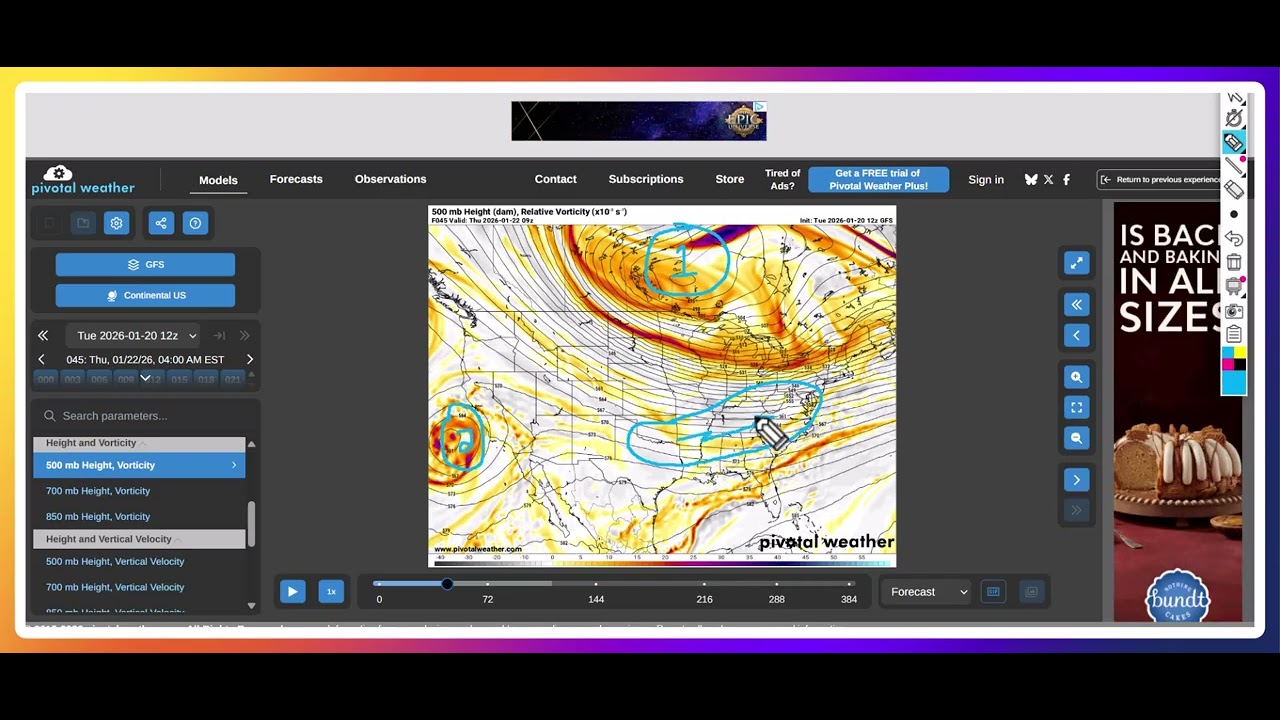Image resolution: width=1280 pixels, height=720 pixels.
Task: Open the Facebook social icon
Action: (x=1066, y=180)
